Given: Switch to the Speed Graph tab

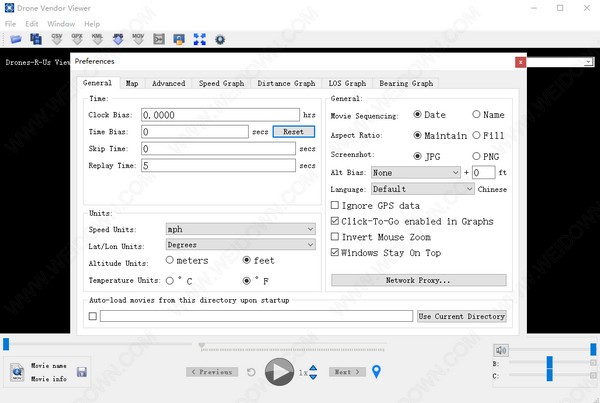Looking at the screenshot, I should coord(221,84).
